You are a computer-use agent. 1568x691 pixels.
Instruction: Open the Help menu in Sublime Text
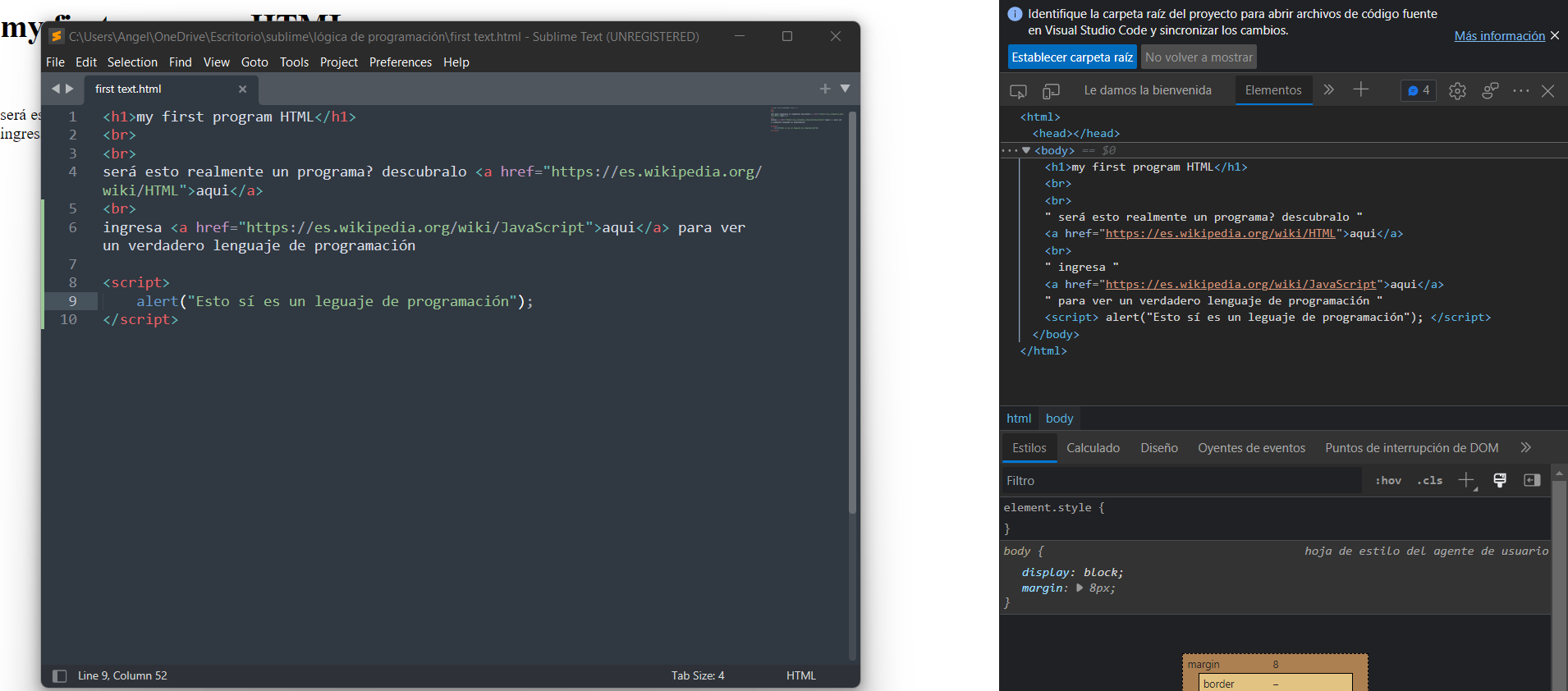point(456,62)
